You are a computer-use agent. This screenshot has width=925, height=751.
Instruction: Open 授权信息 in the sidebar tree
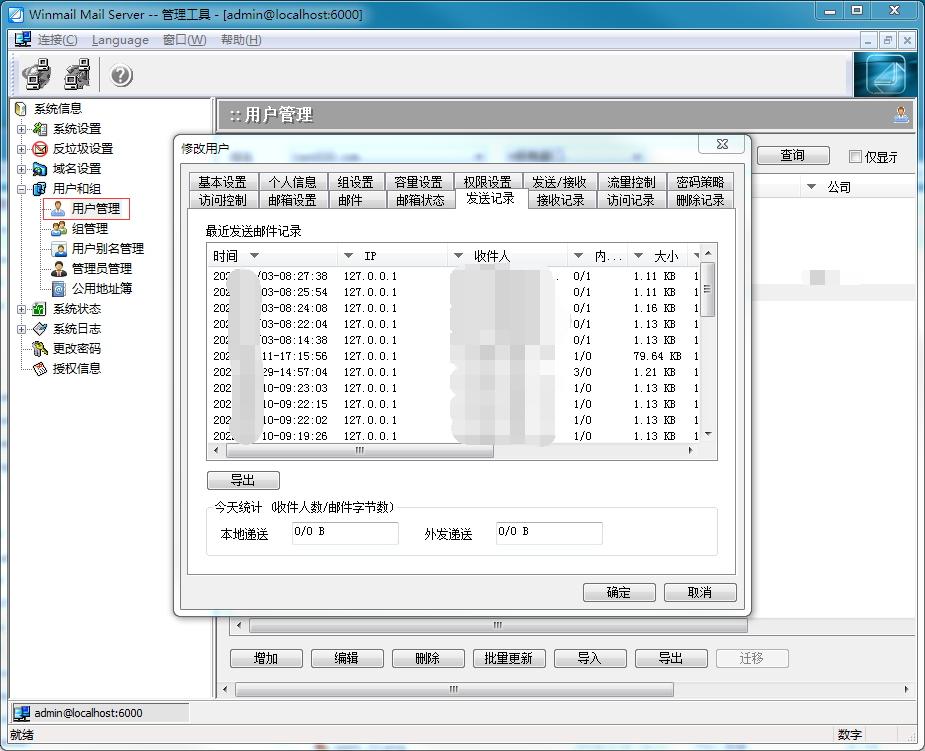coord(77,368)
